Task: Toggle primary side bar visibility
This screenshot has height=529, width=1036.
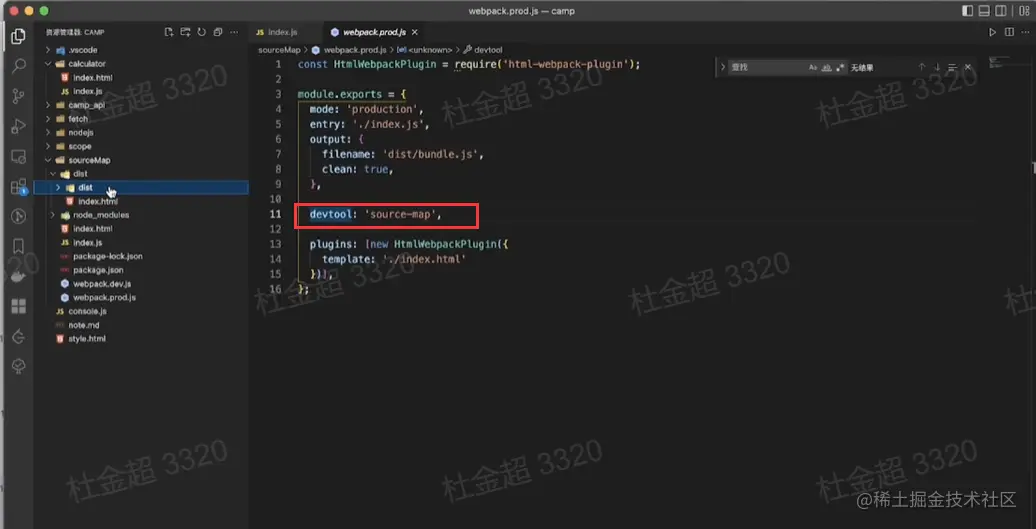Action: (968, 11)
